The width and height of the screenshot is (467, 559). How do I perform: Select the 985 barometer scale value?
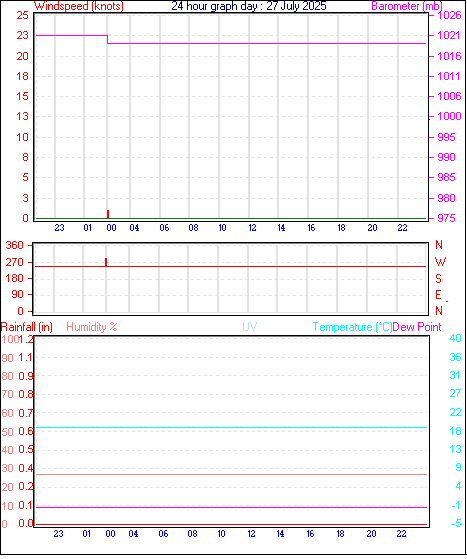(446, 177)
